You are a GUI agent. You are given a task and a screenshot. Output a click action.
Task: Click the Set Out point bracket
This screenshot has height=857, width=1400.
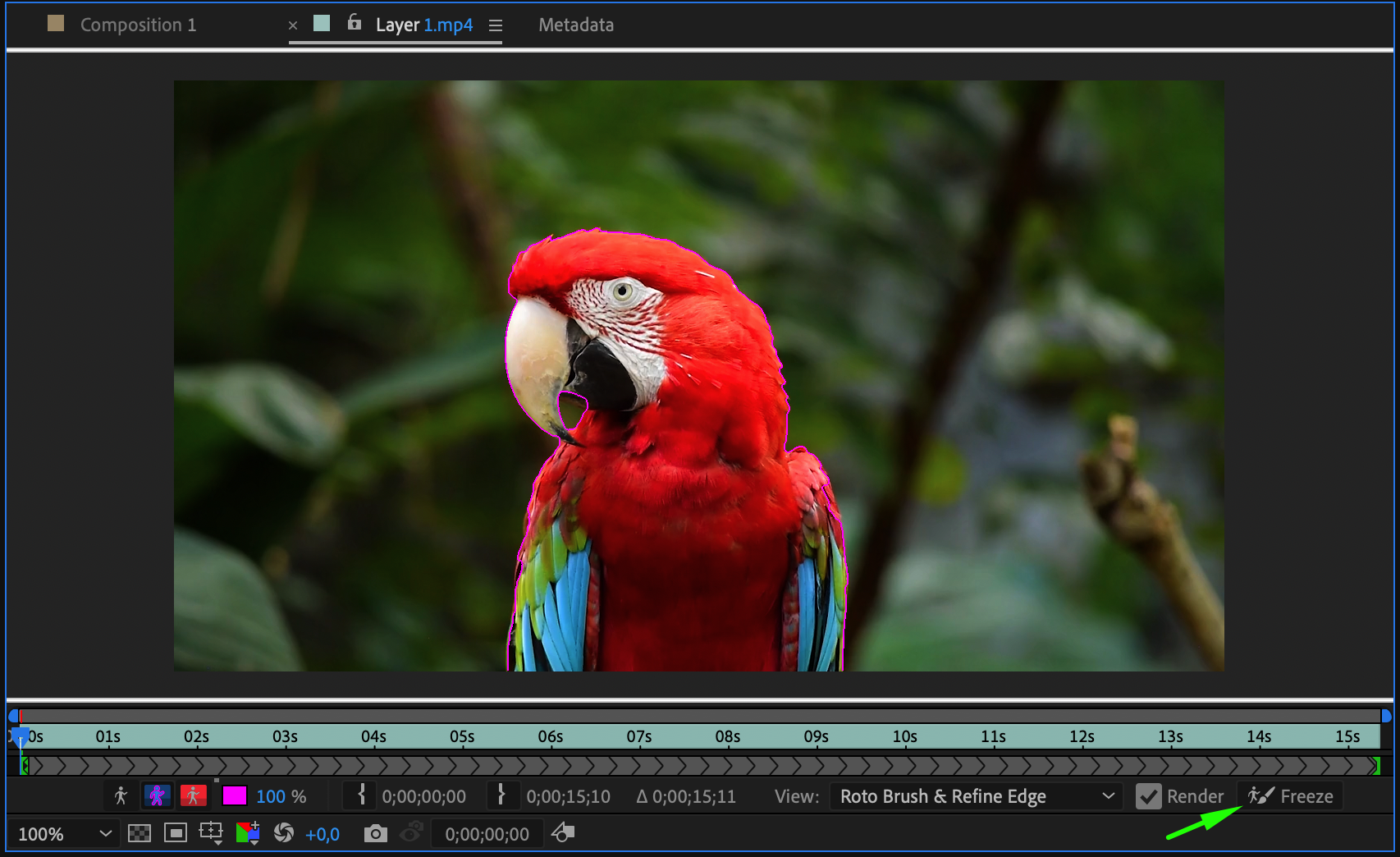coord(501,795)
